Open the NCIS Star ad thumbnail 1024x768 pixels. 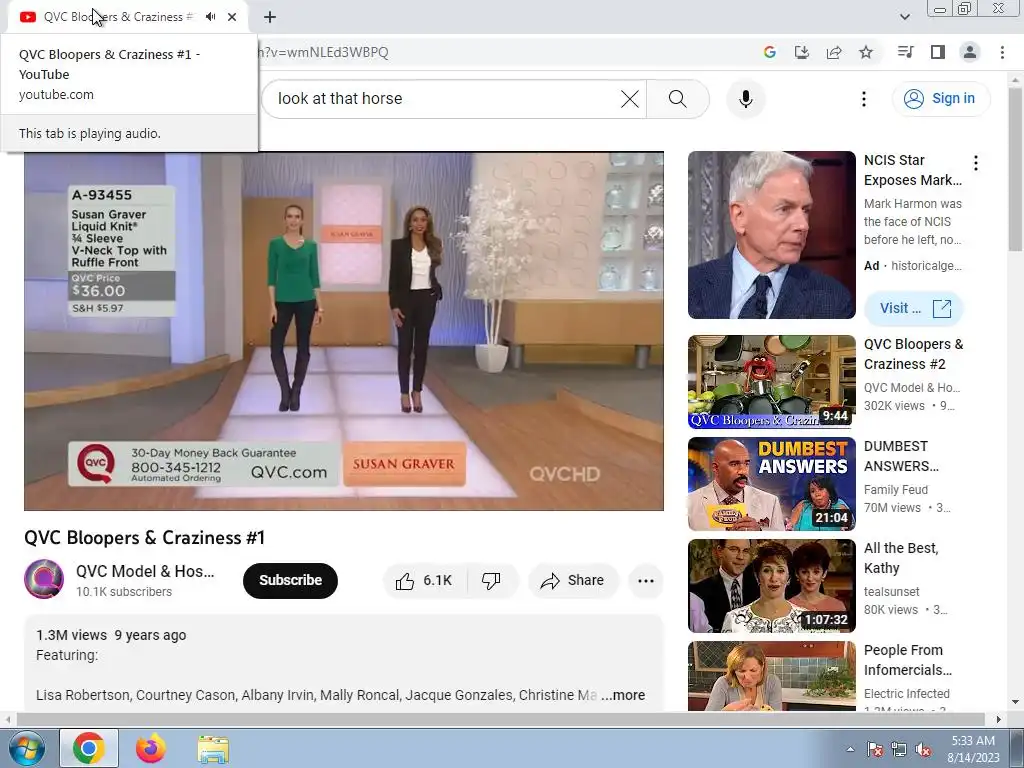coord(771,235)
